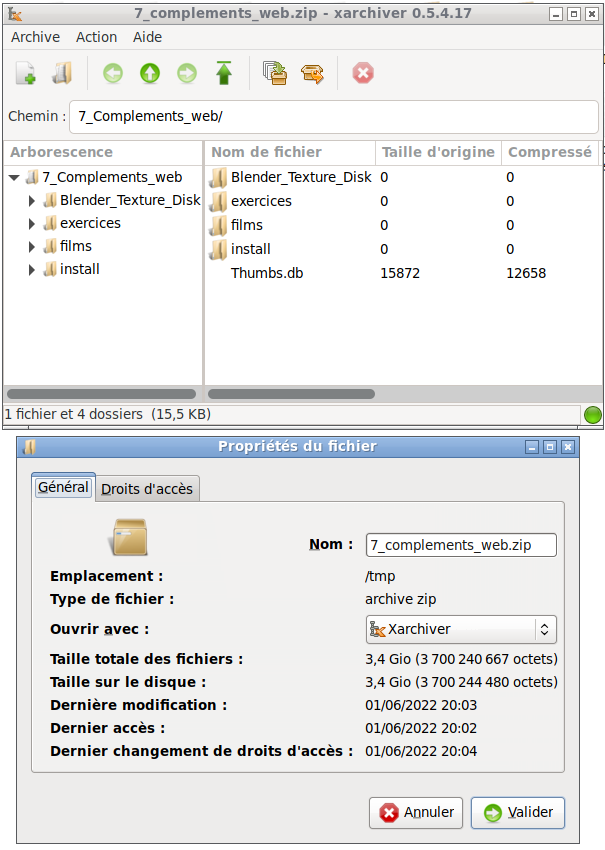The width and height of the screenshot is (605, 850).
Task: Click the Add files to archive icon
Action: tap(275, 73)
